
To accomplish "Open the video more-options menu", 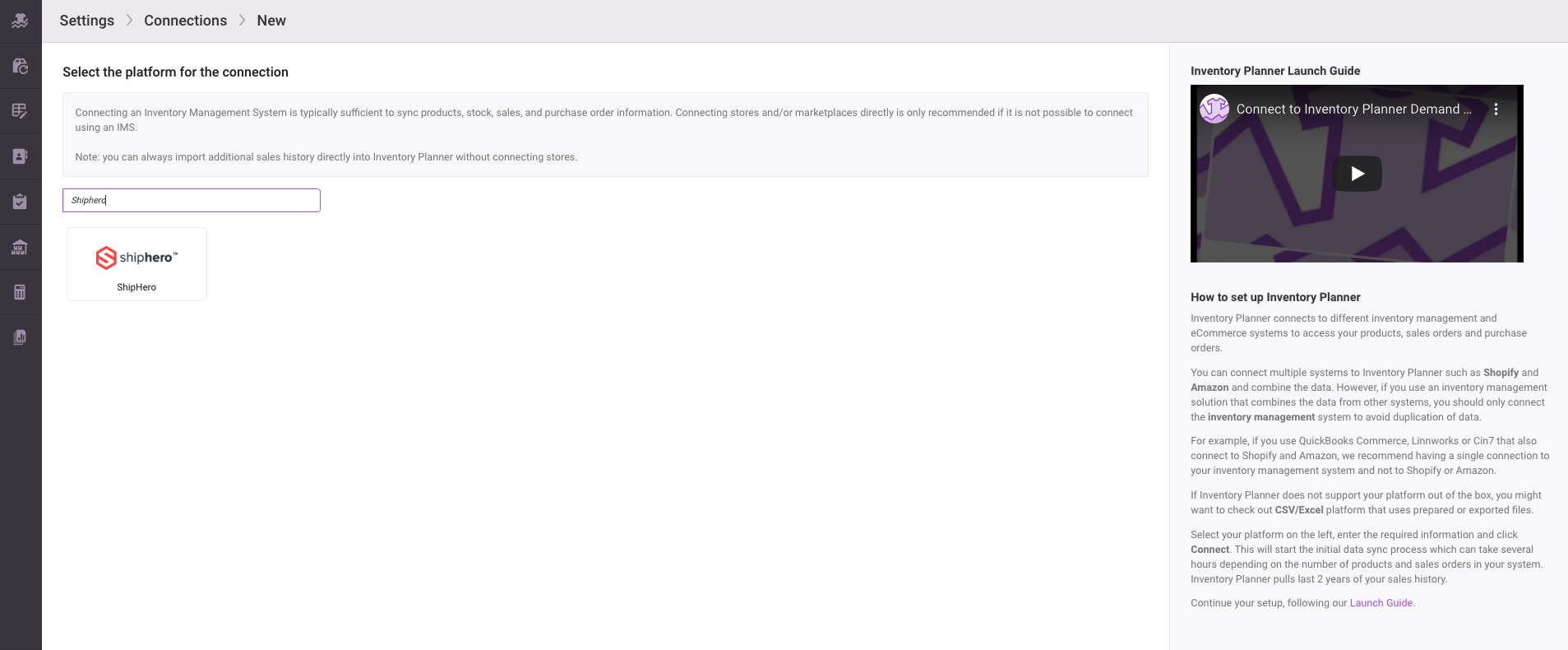I will [1496, 109].
